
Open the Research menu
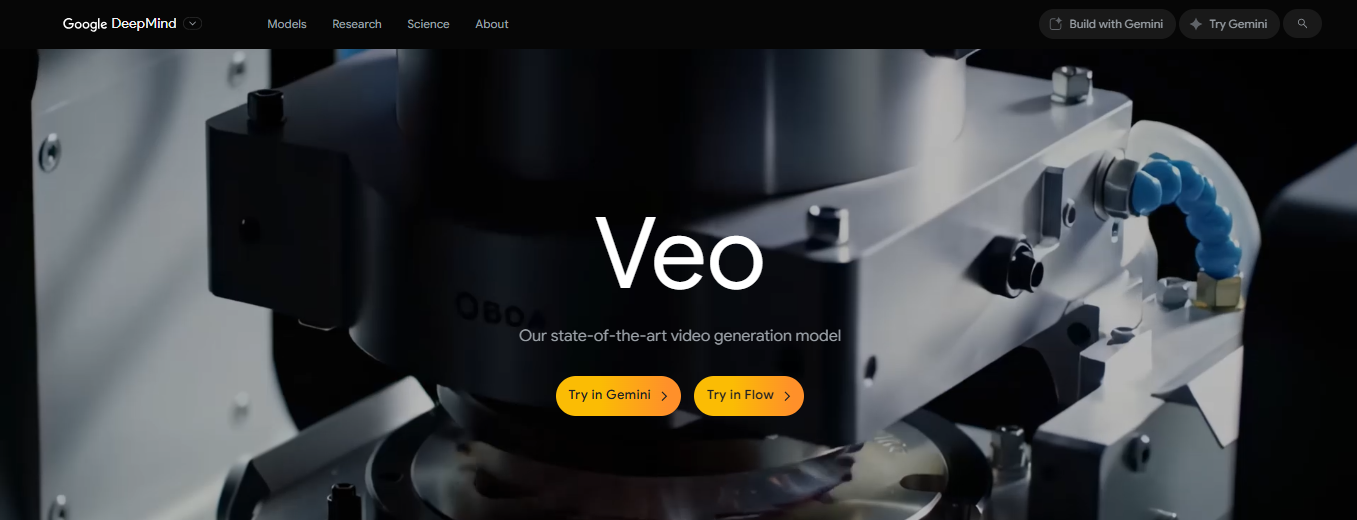(x=357, y=24)
